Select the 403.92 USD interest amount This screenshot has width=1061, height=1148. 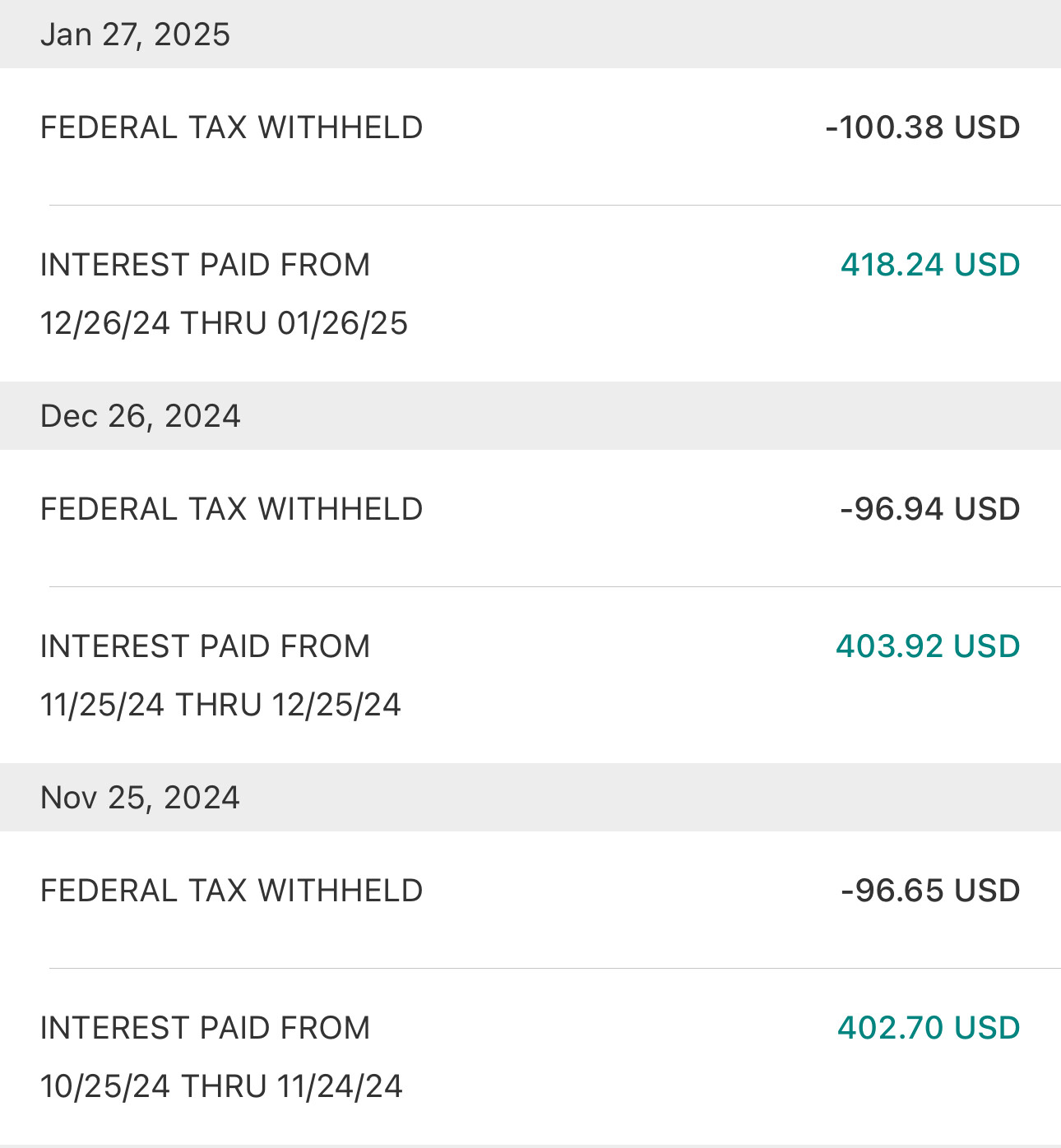click(x=928, y=646)
